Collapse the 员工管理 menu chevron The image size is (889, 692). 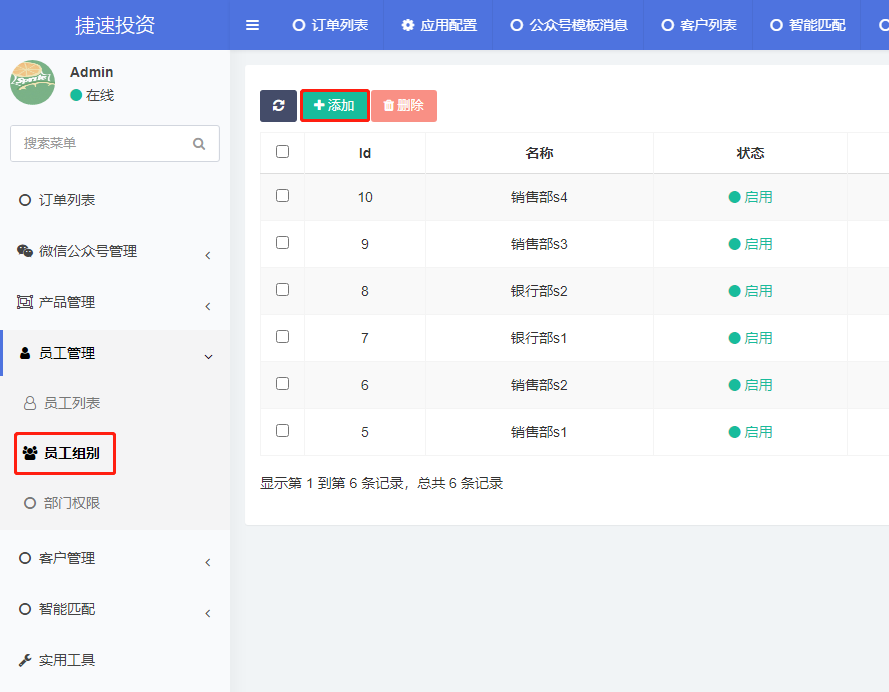(x=208, y=357)
